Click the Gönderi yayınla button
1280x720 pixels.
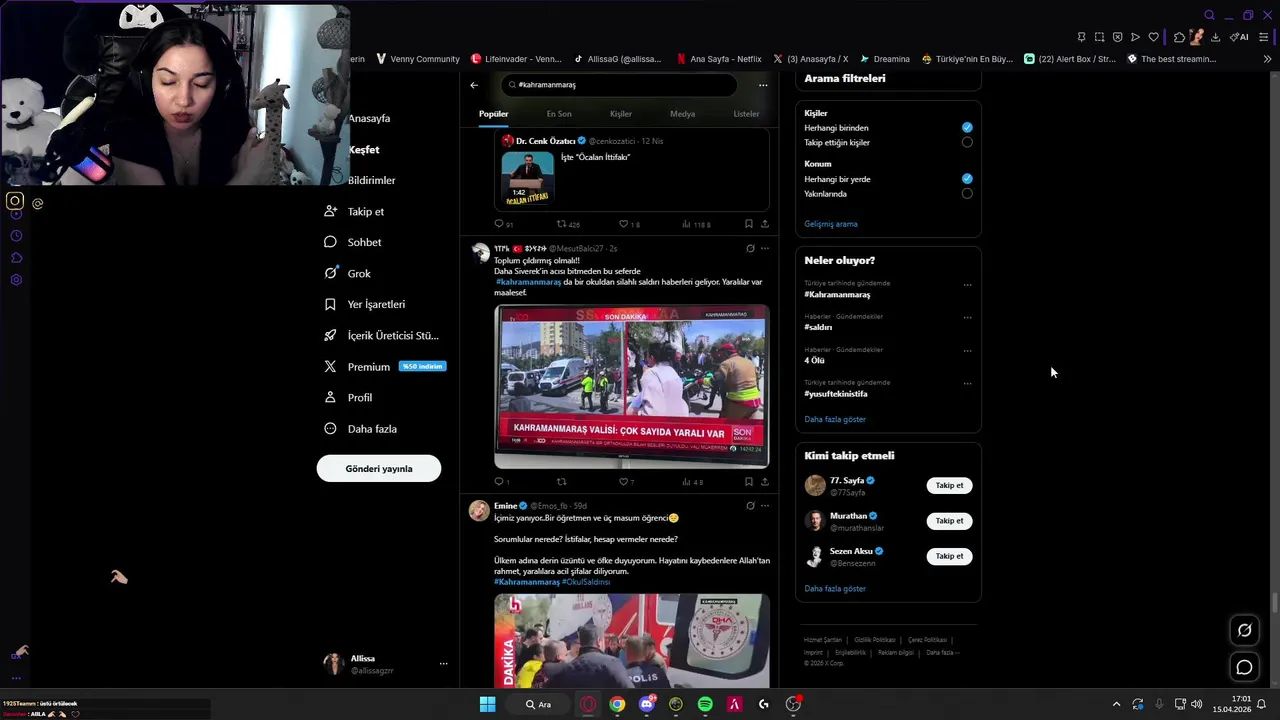click(379, 468)
